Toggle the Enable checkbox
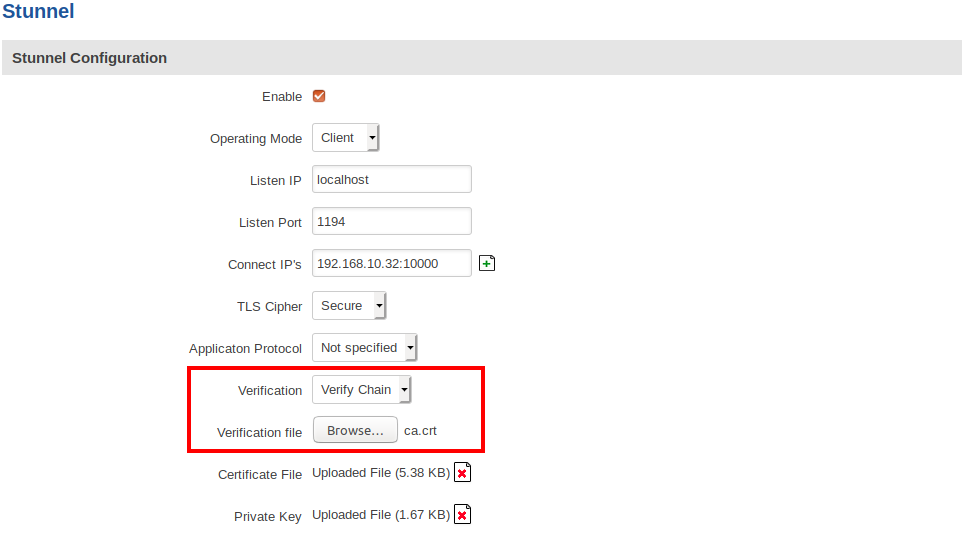Image resolution: width=967 pixels, height=538 pixels. click(319, 97)
